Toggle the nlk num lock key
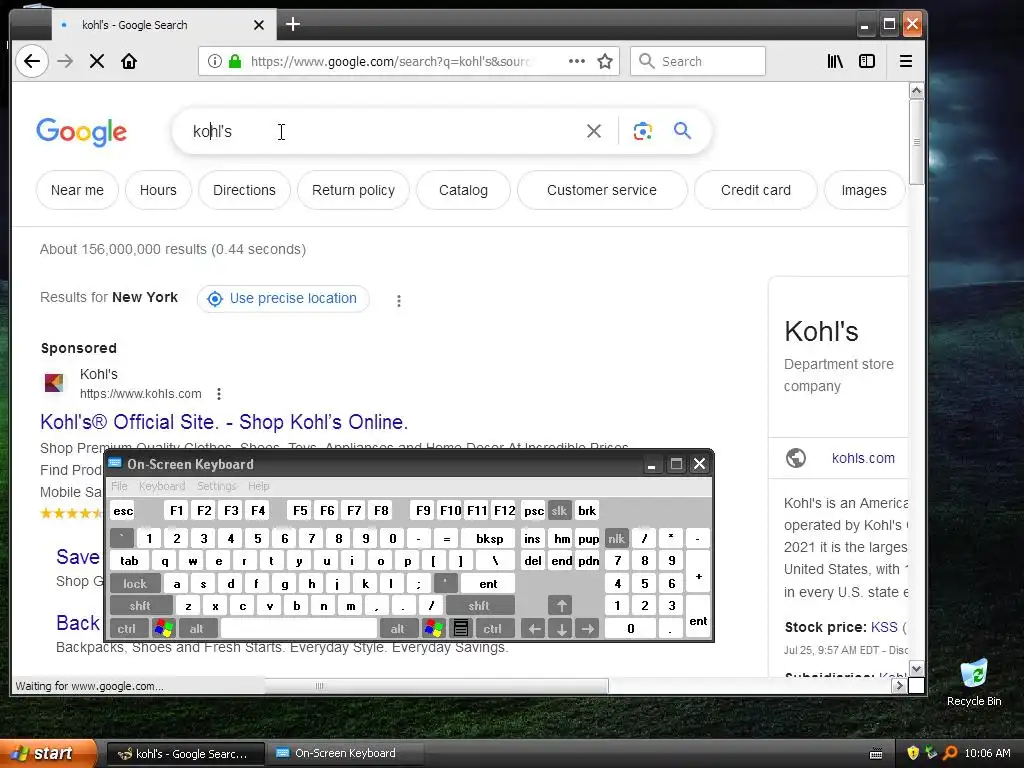The width and height of the screenshot is (1024, 768). [x=616, y=538]
